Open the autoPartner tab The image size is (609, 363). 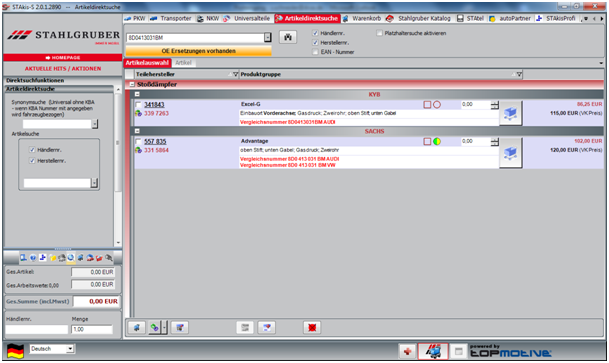click(510, 18)
